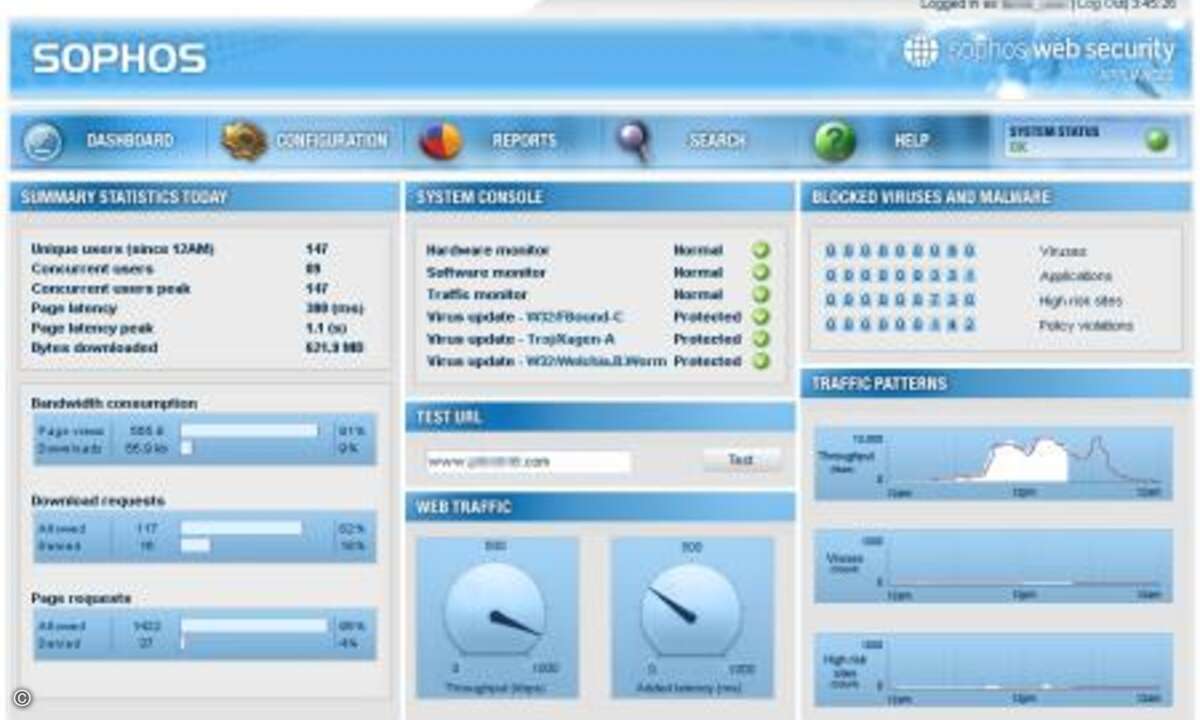Open the Configuration tab

pyautogui.click(x=331, y=141)
